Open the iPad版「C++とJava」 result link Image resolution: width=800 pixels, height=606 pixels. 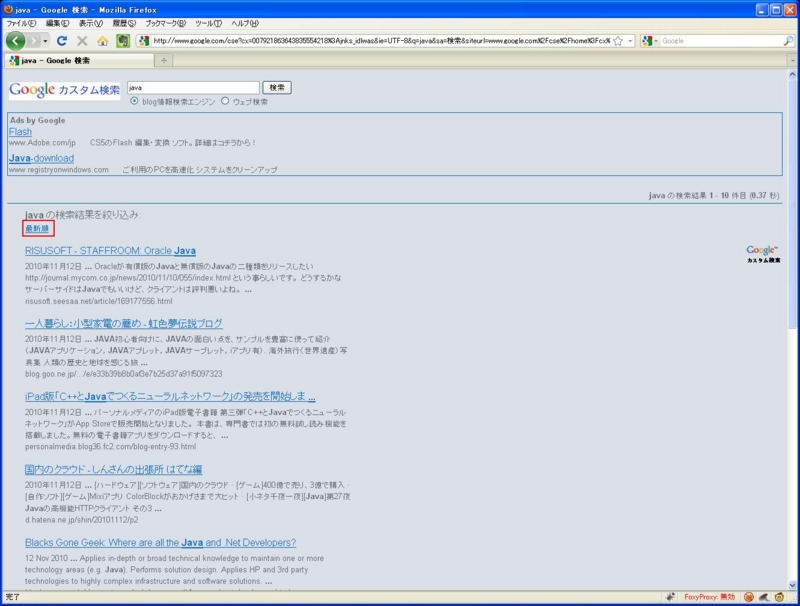point(170,396)
